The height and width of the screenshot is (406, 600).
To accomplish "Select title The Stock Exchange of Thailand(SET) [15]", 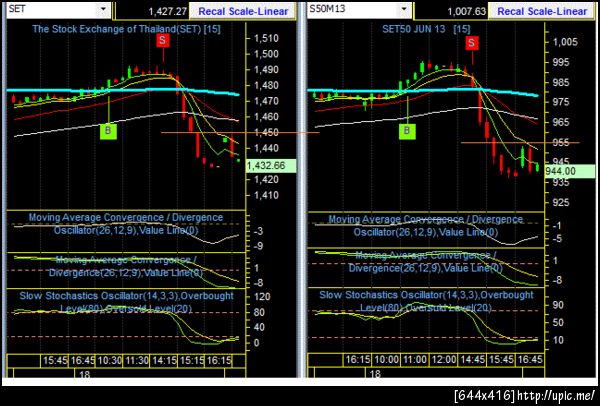I will point(126,29).
